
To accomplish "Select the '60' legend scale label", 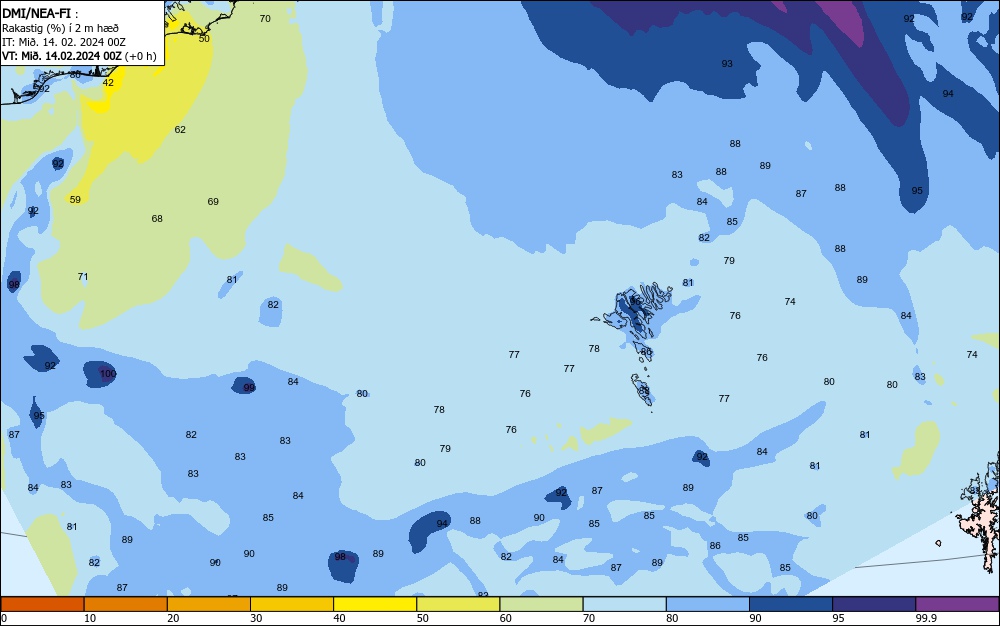I will tap(506, 618).
